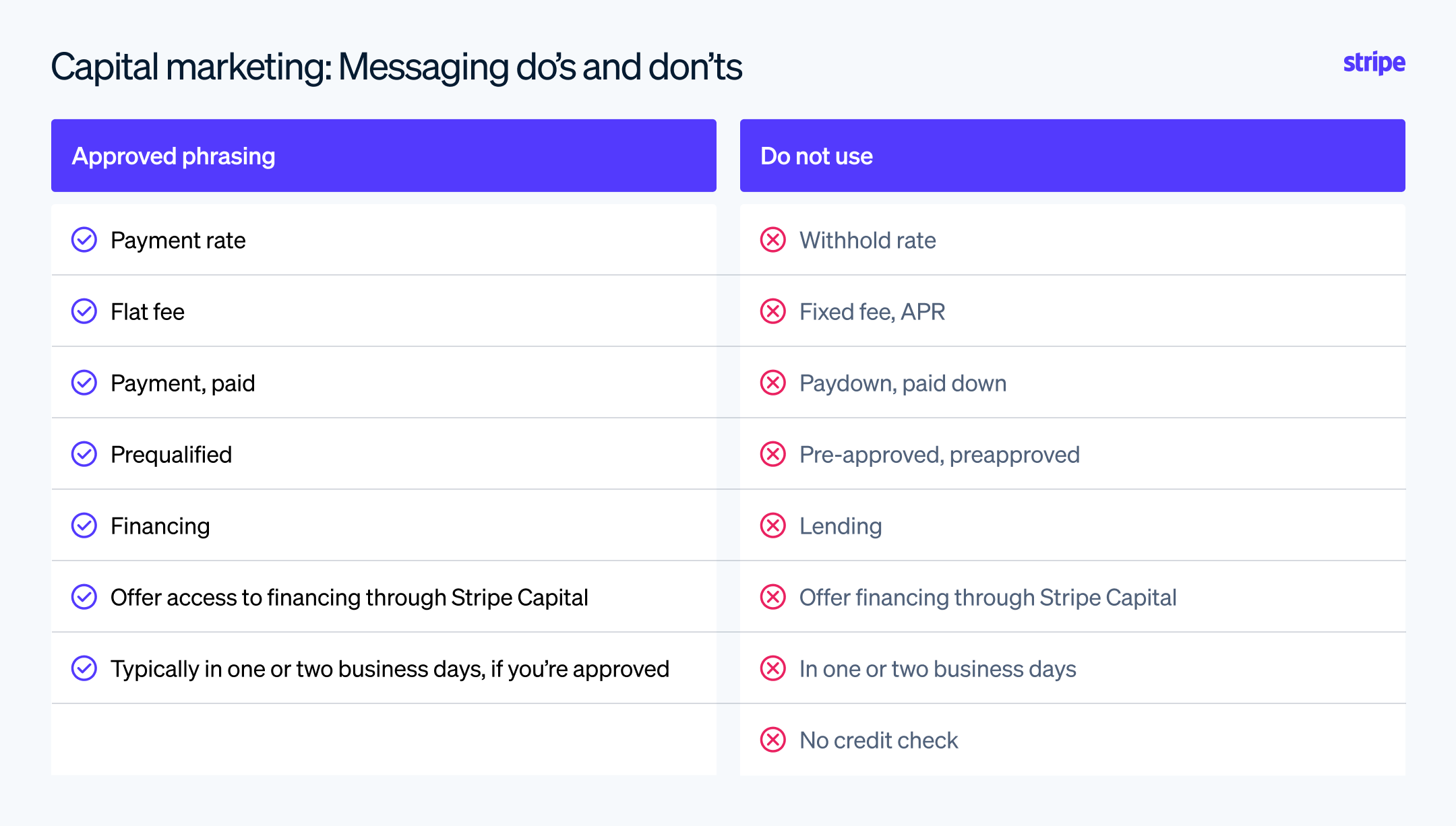The image size is (1456, 826).
Task: Click the Stripe logo
Action: click(1374, 63)
